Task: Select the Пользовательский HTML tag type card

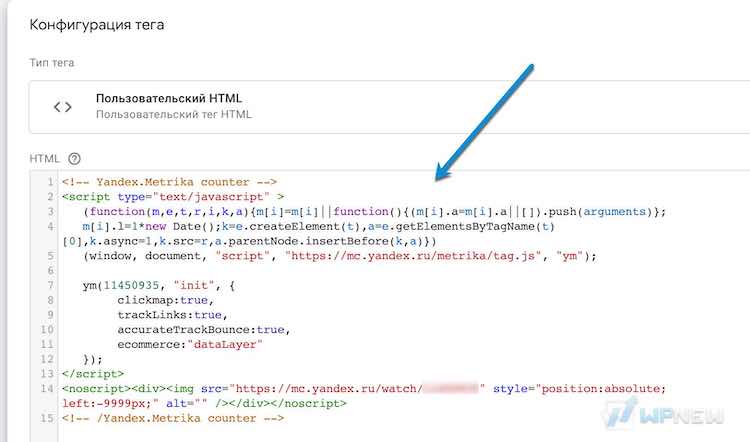Action: click(389, 107)
